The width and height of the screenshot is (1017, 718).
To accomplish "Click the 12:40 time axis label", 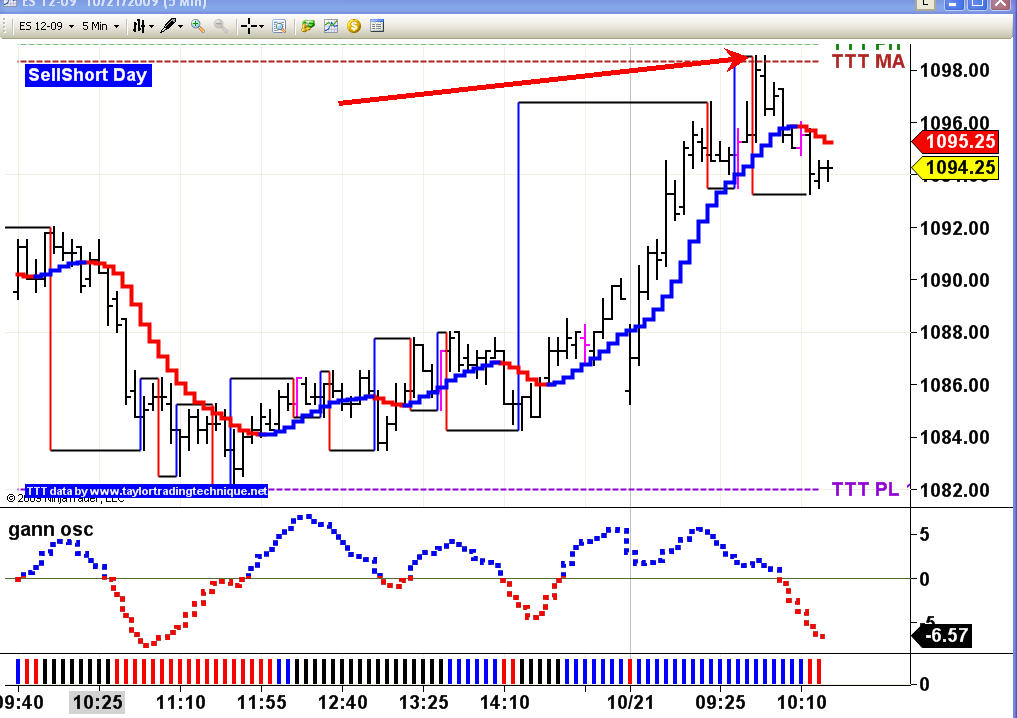I will pos(343,702).
